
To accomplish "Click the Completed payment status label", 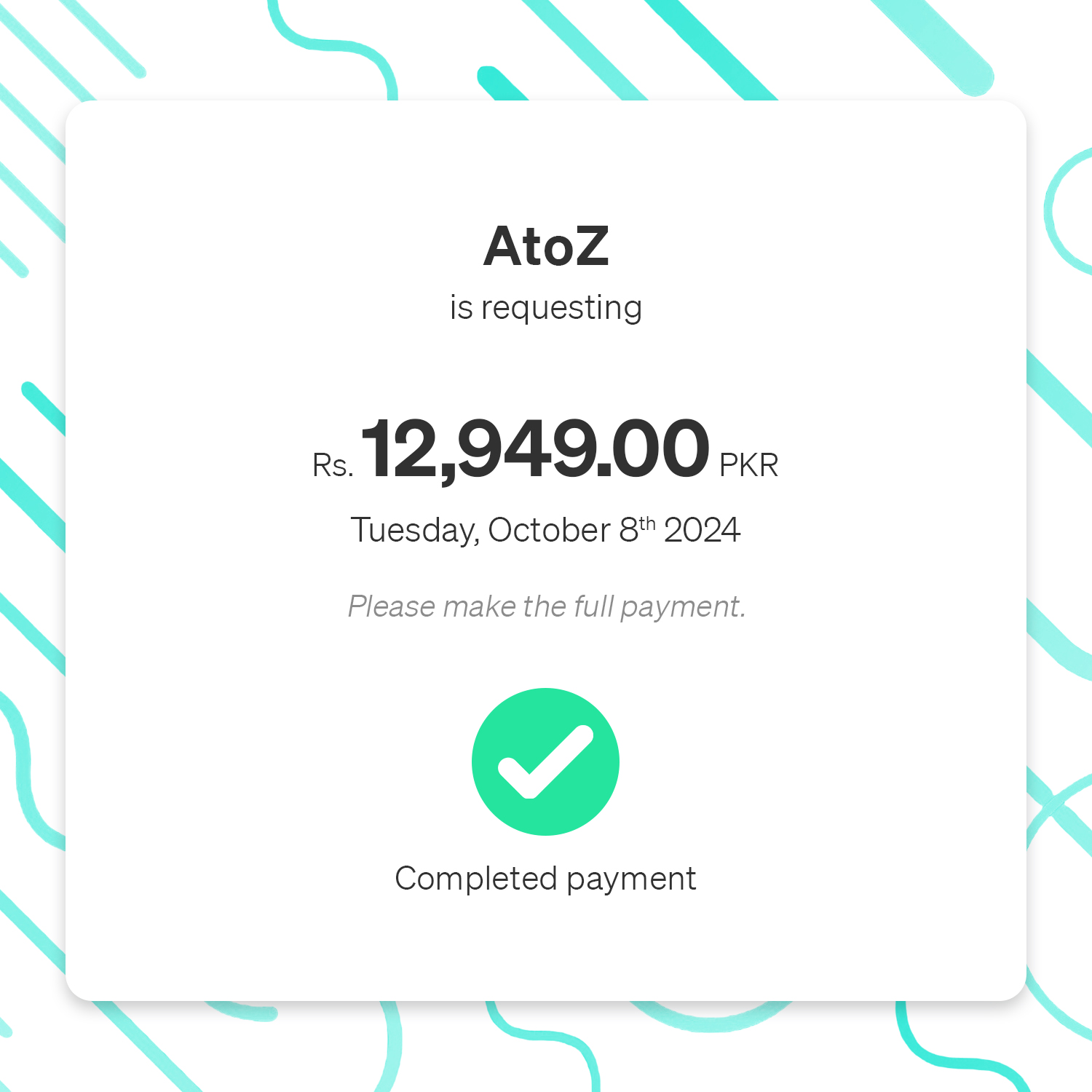I will (545, 879).
